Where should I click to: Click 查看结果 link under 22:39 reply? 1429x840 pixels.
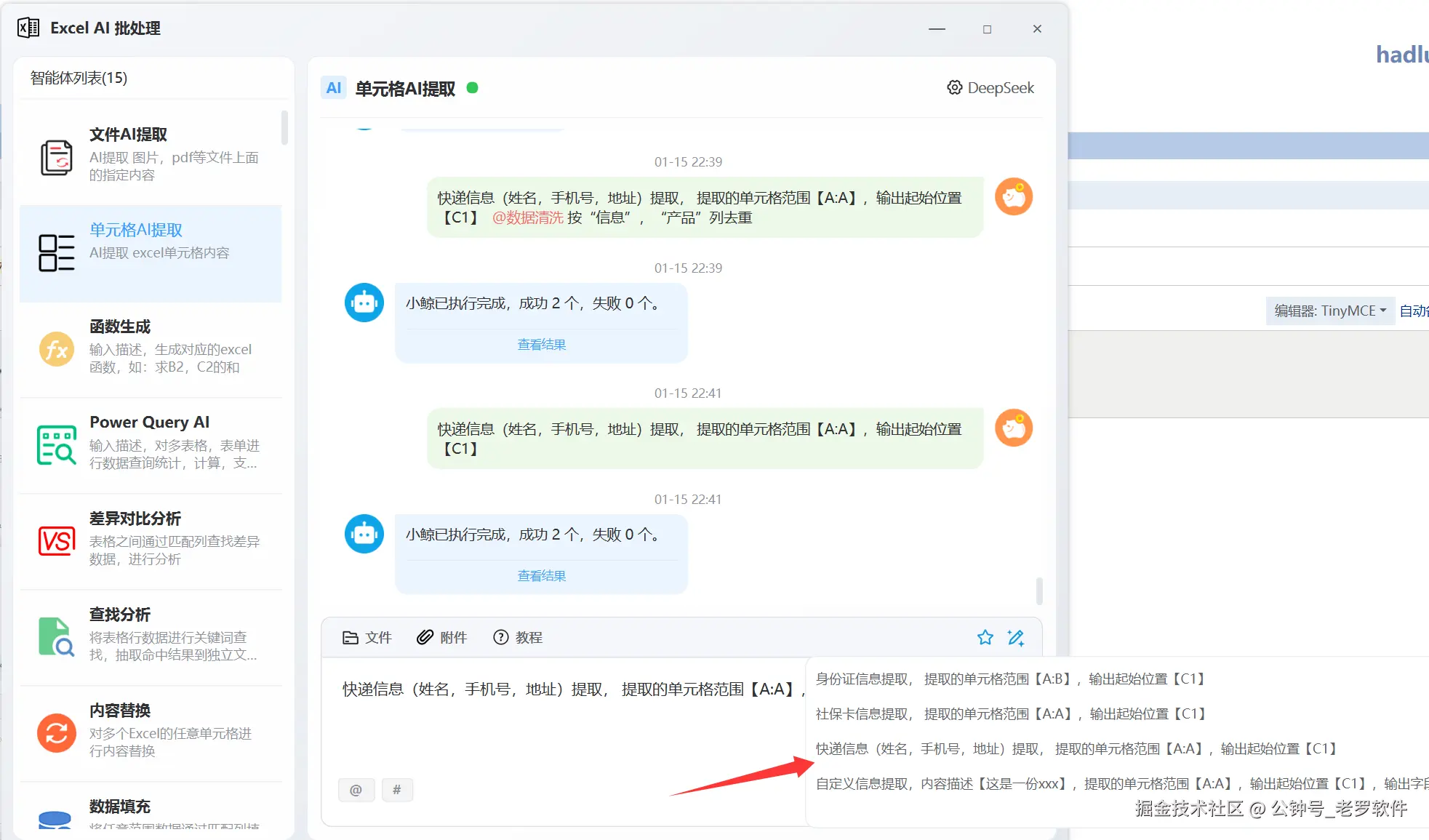tap(541, 345)
